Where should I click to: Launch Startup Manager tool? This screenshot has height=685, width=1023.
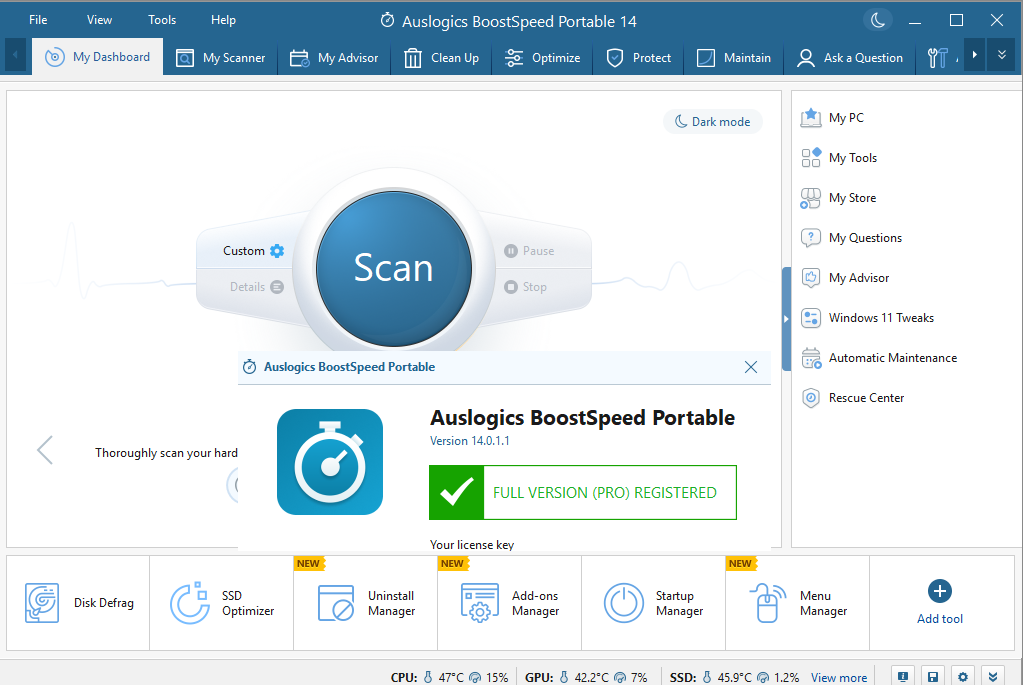[654, 603]
